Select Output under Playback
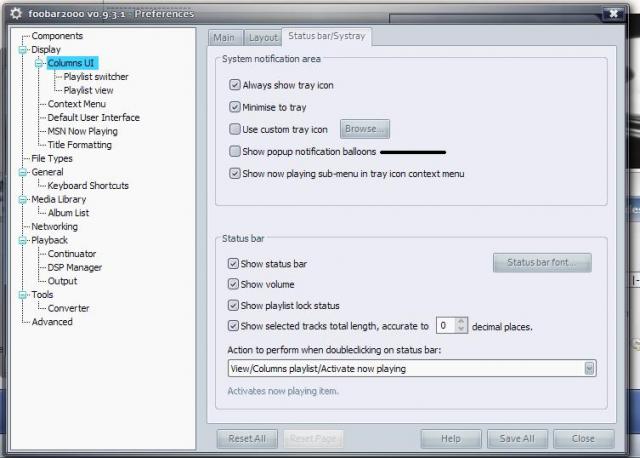 (62, 281)
